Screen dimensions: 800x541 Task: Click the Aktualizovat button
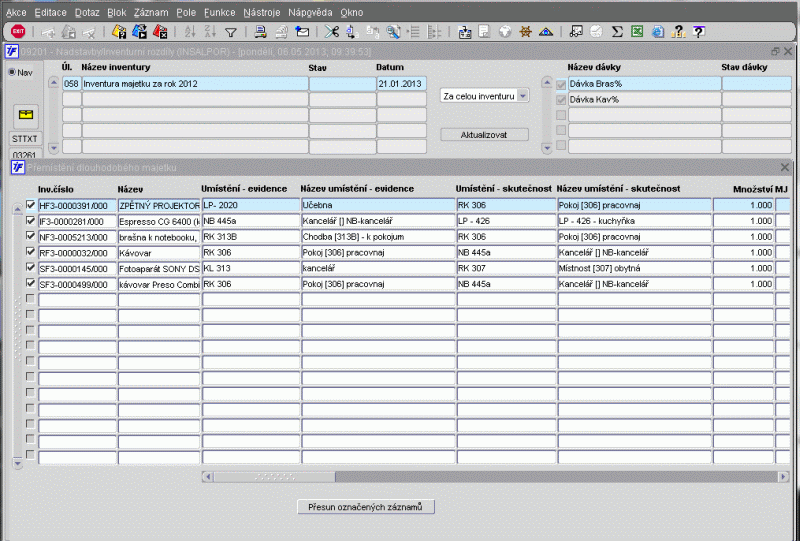pos(484,134)
